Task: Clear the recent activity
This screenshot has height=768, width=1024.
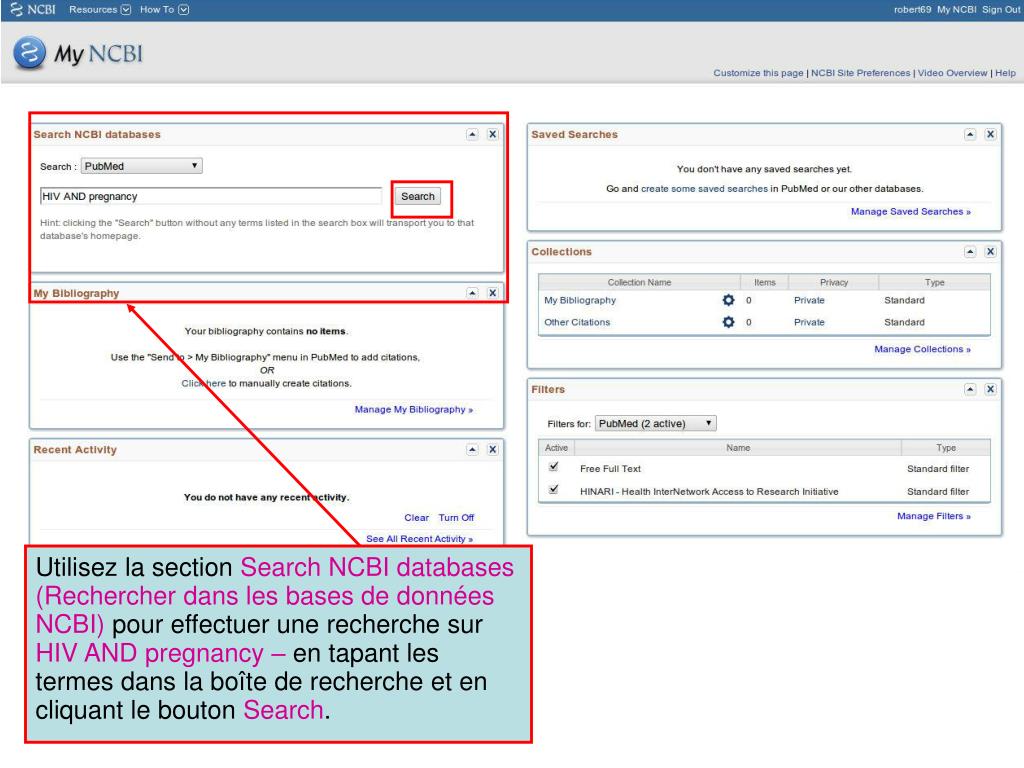Action: tap(416, 517)
